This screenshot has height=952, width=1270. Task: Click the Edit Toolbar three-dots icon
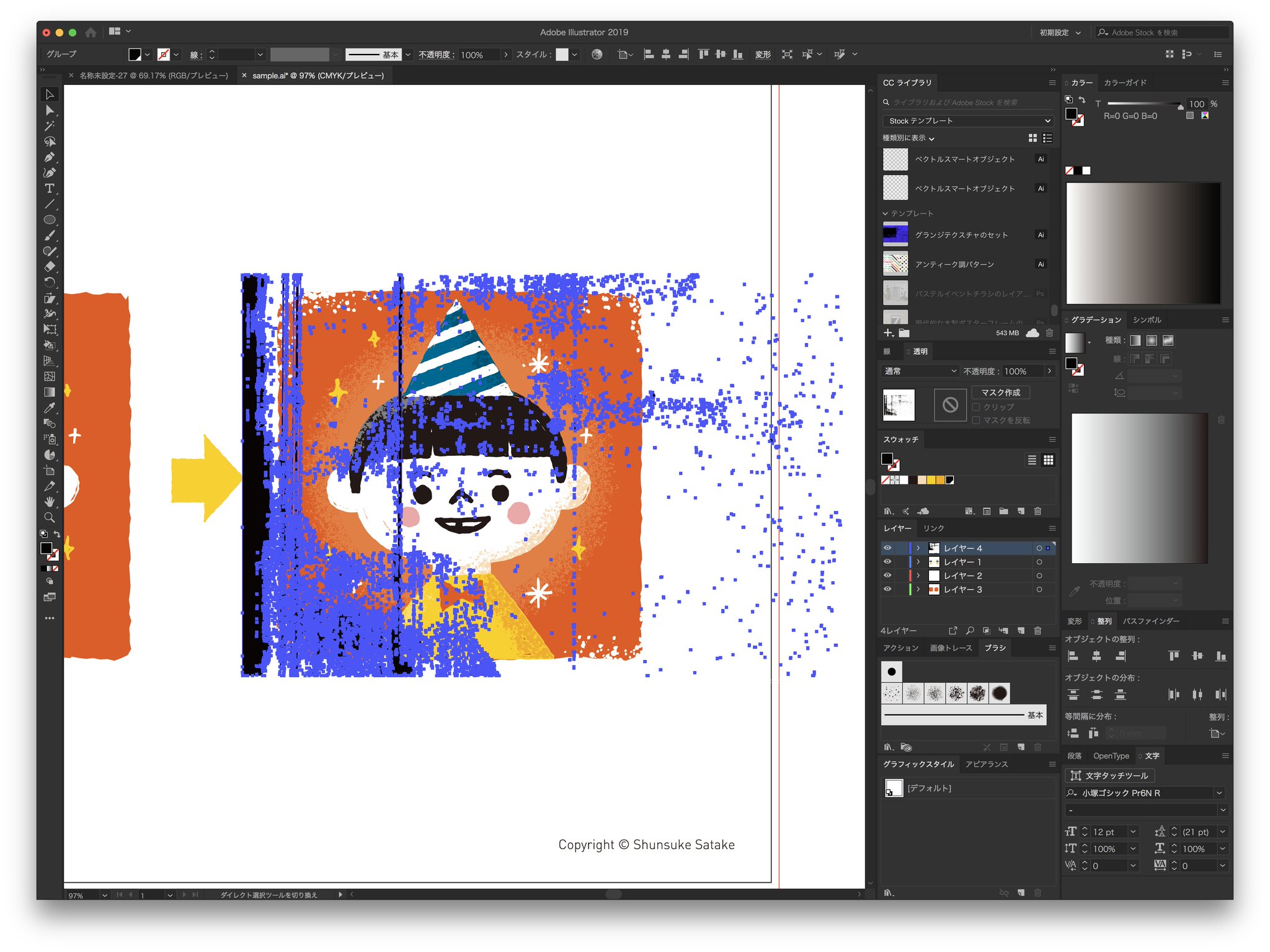[50, 618]
